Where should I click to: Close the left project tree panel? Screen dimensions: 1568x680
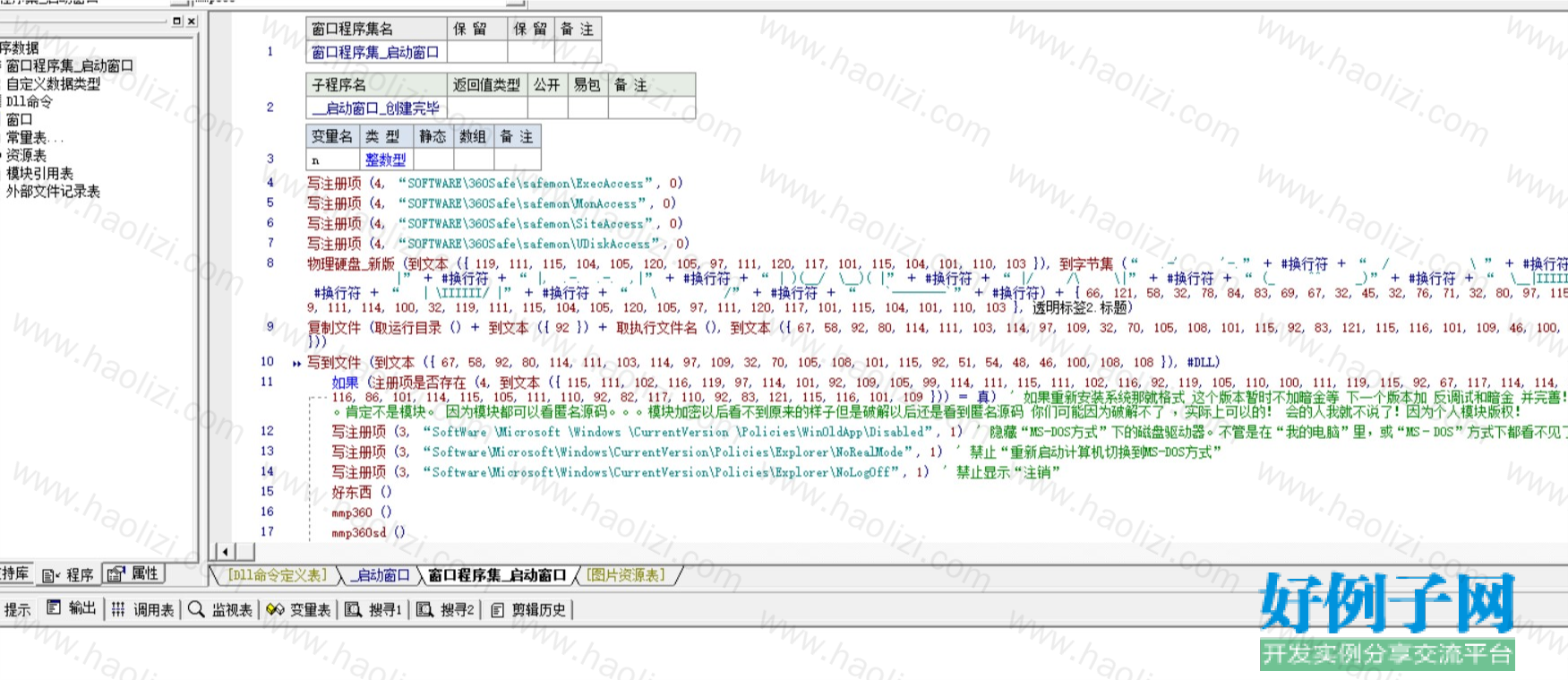(191, 21)
